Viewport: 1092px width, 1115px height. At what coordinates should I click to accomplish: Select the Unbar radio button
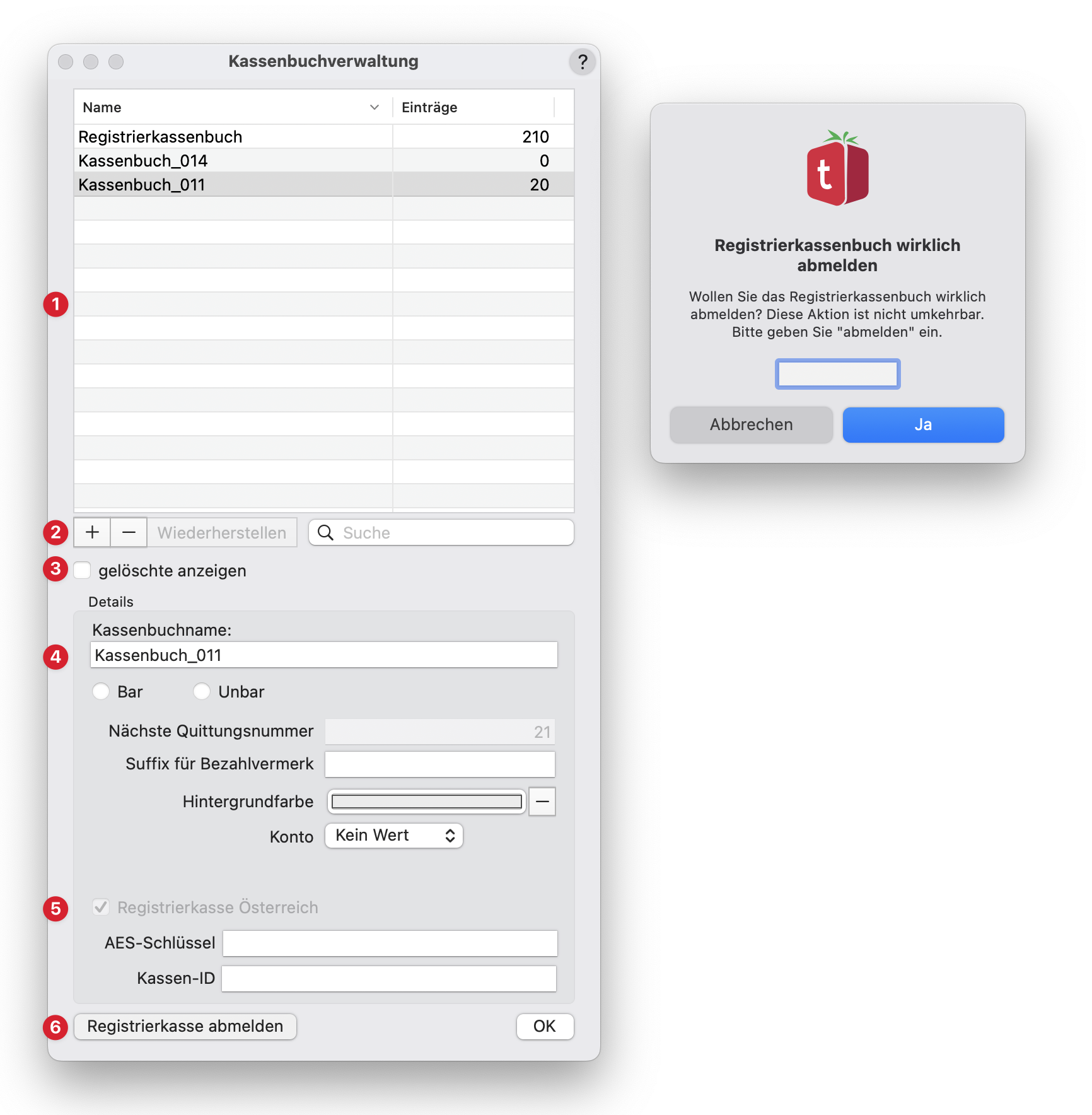[202, 692]
